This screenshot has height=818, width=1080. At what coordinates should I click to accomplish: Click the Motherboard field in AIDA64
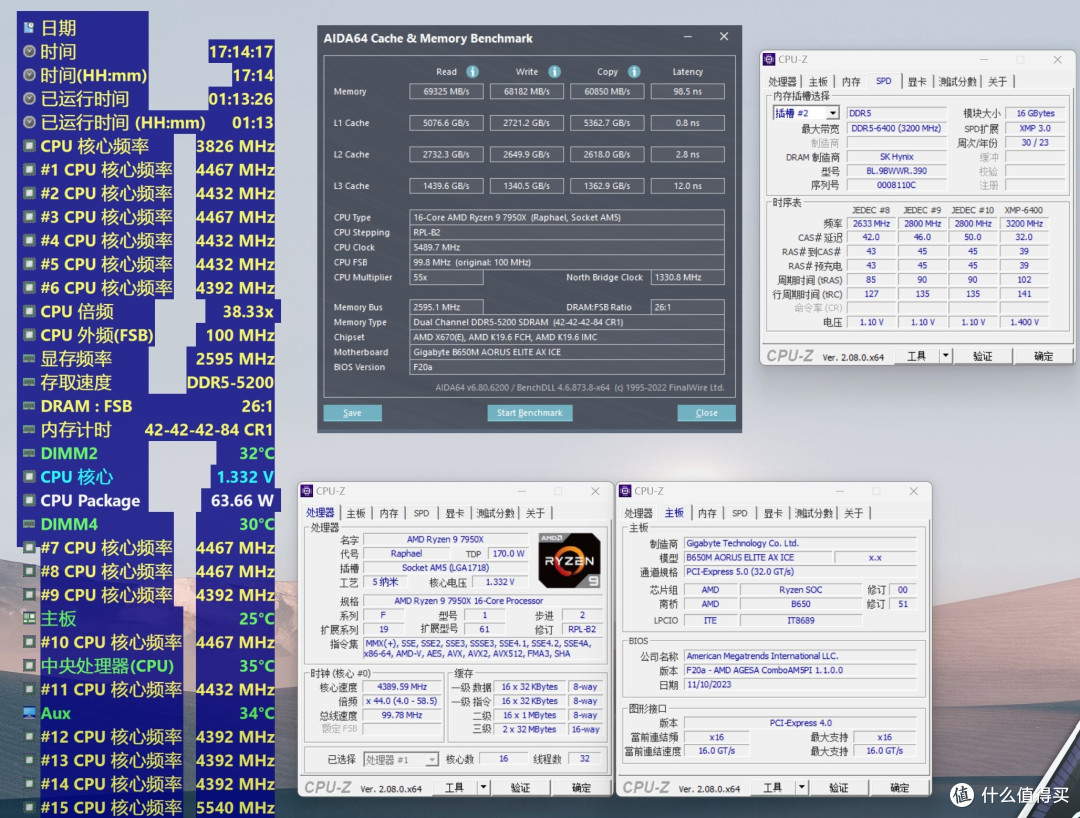pos(566,352)
